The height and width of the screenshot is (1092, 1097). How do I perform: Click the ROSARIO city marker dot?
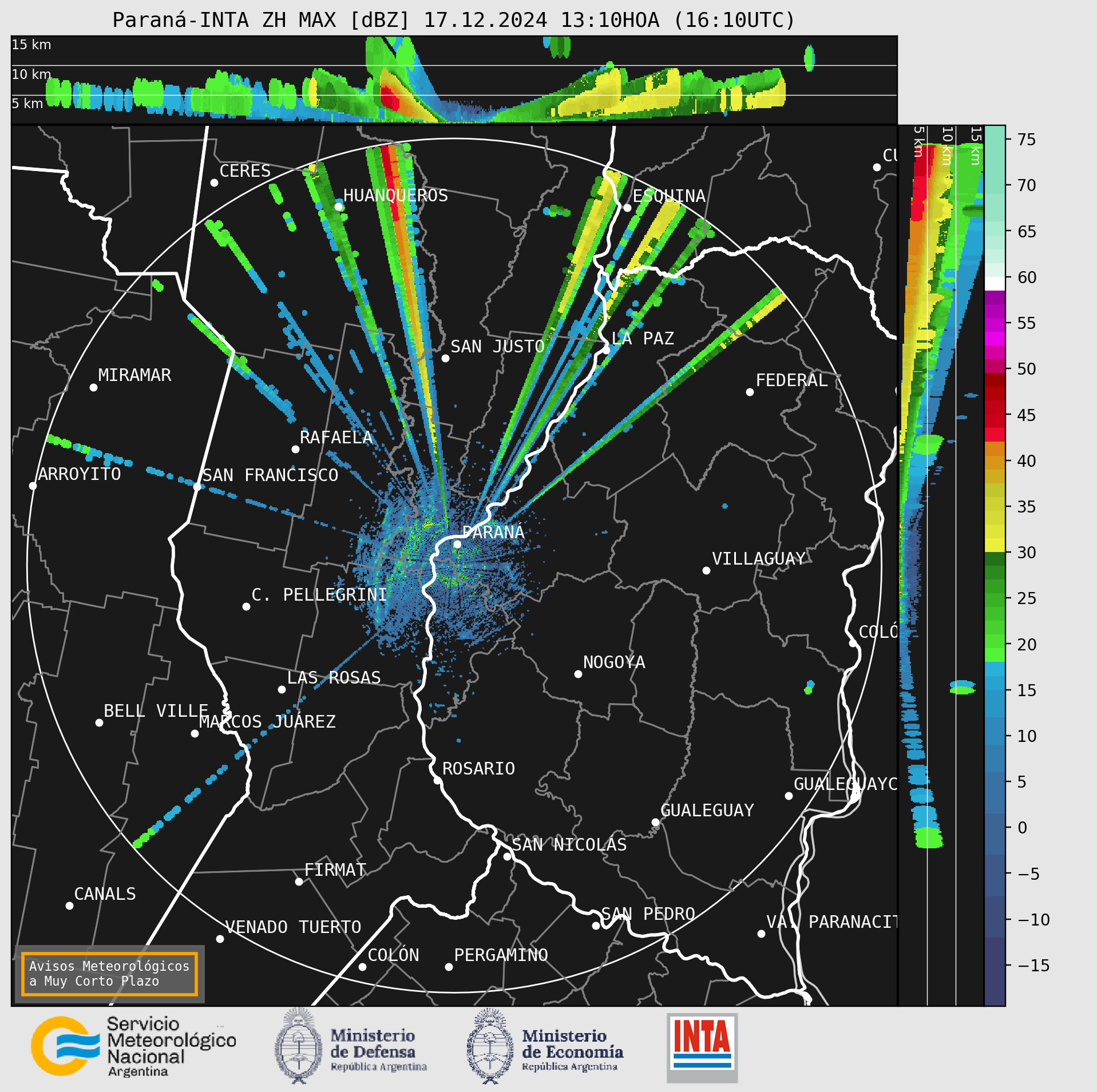coord(437,780)
